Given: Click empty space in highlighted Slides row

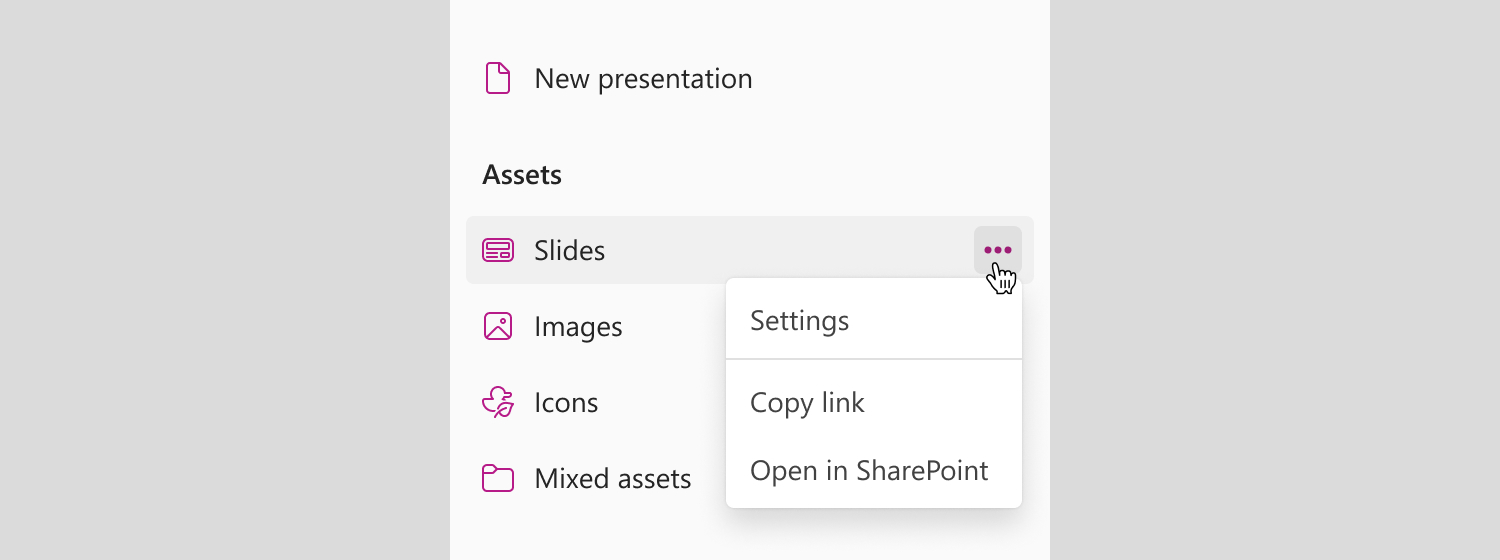Looking at the screenshot, I should [x=790, y=250].
